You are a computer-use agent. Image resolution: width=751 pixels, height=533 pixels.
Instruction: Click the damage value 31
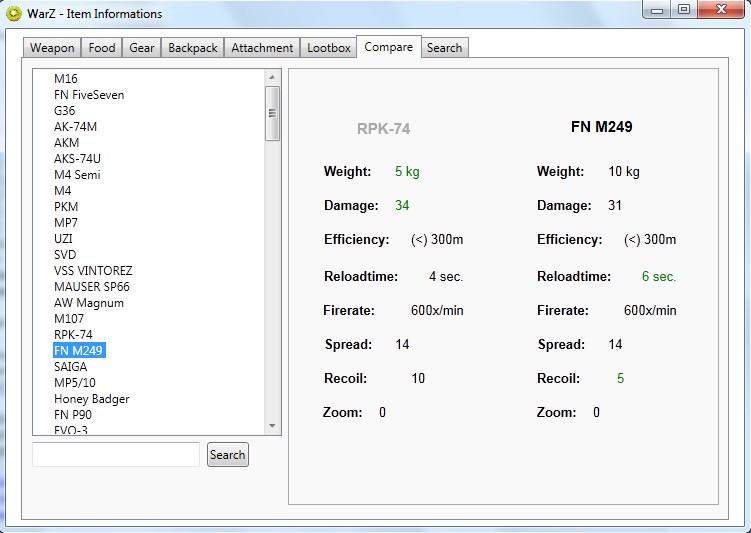point(615,205)
